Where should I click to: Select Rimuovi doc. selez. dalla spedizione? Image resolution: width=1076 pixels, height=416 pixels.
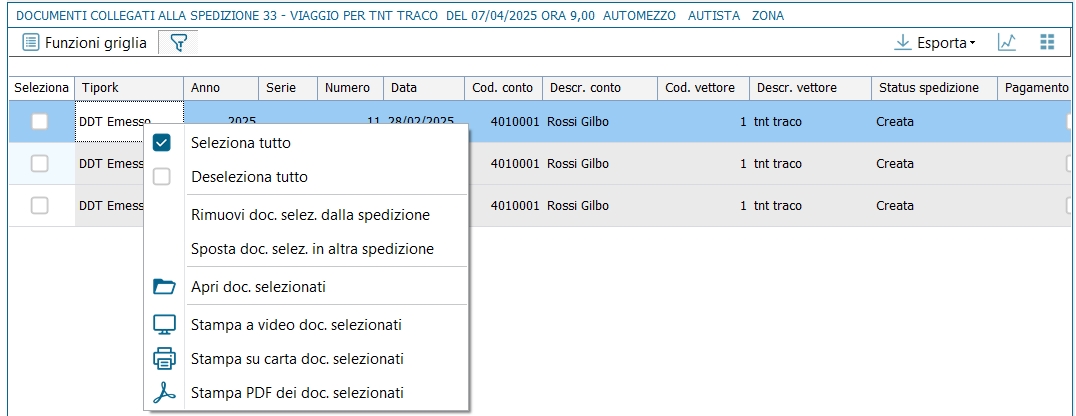(x=310, y=215)
